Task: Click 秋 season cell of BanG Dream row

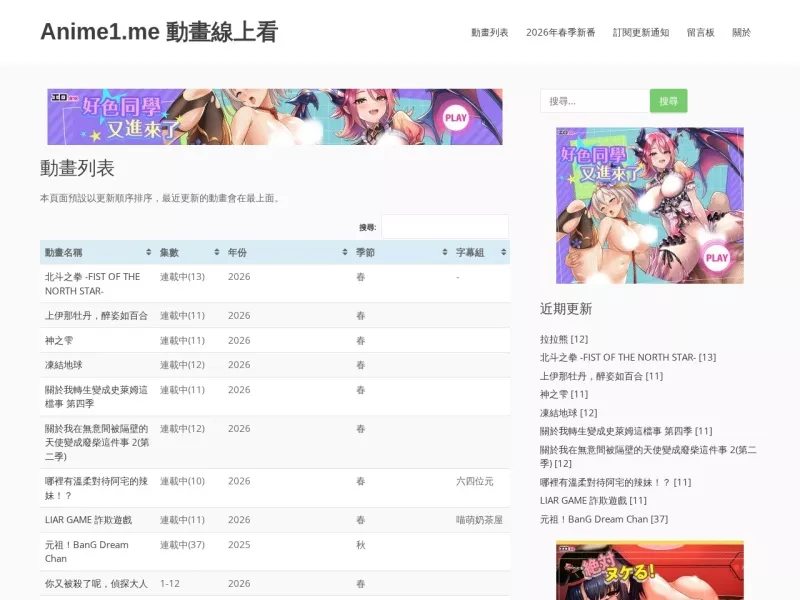Action: (x=361, y=545)
